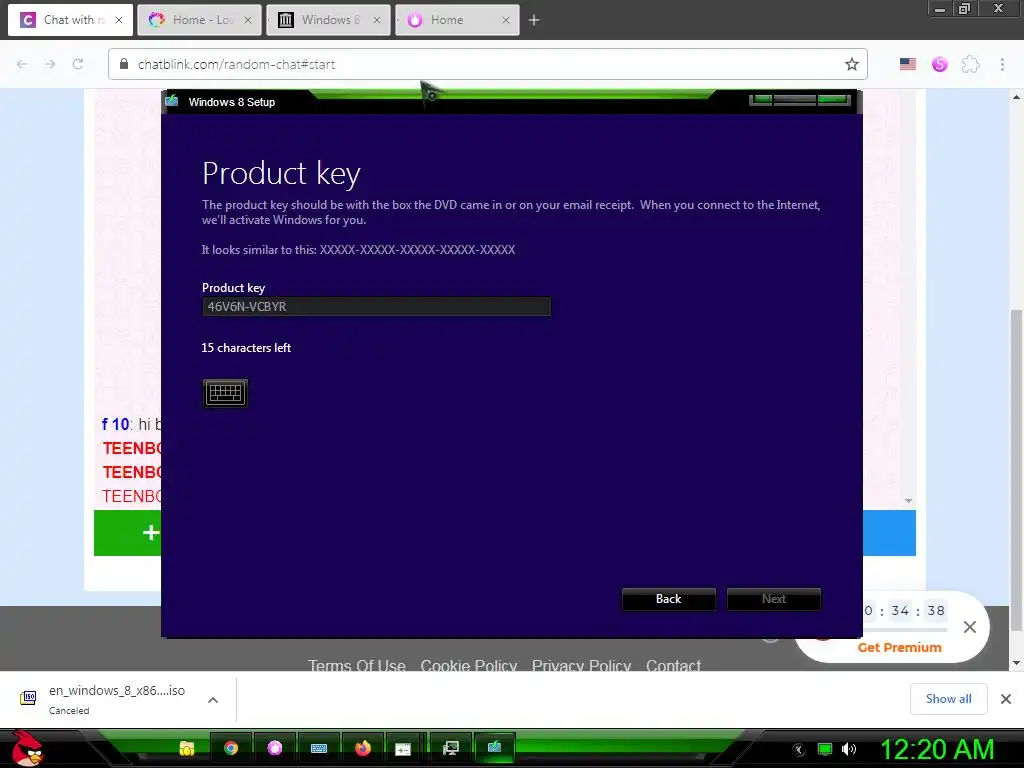
Task: Open the extensions puzzle icon
Action: click(x=970, y=64)
